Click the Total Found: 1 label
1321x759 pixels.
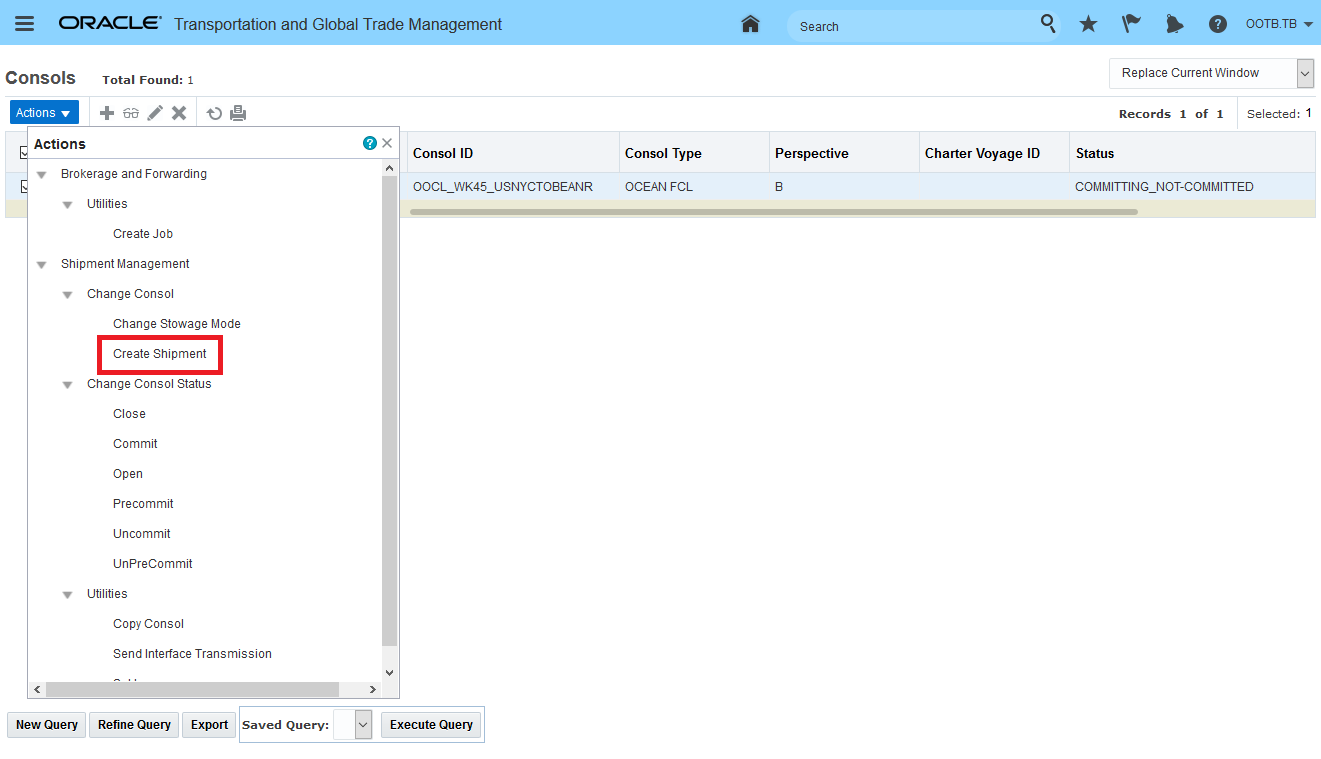point(148,80)
